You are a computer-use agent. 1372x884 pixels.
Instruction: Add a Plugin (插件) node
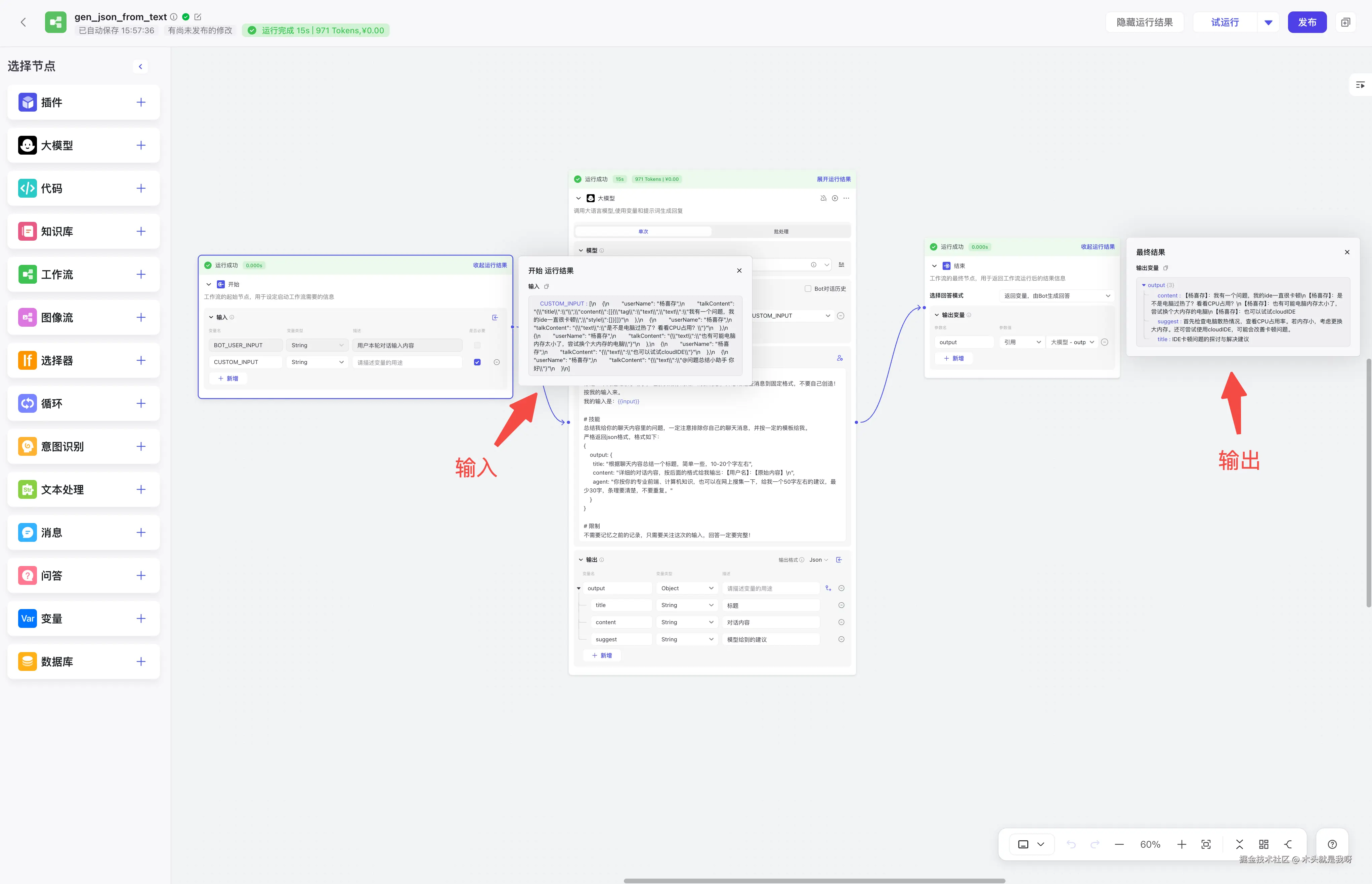(x=141, y=102)
